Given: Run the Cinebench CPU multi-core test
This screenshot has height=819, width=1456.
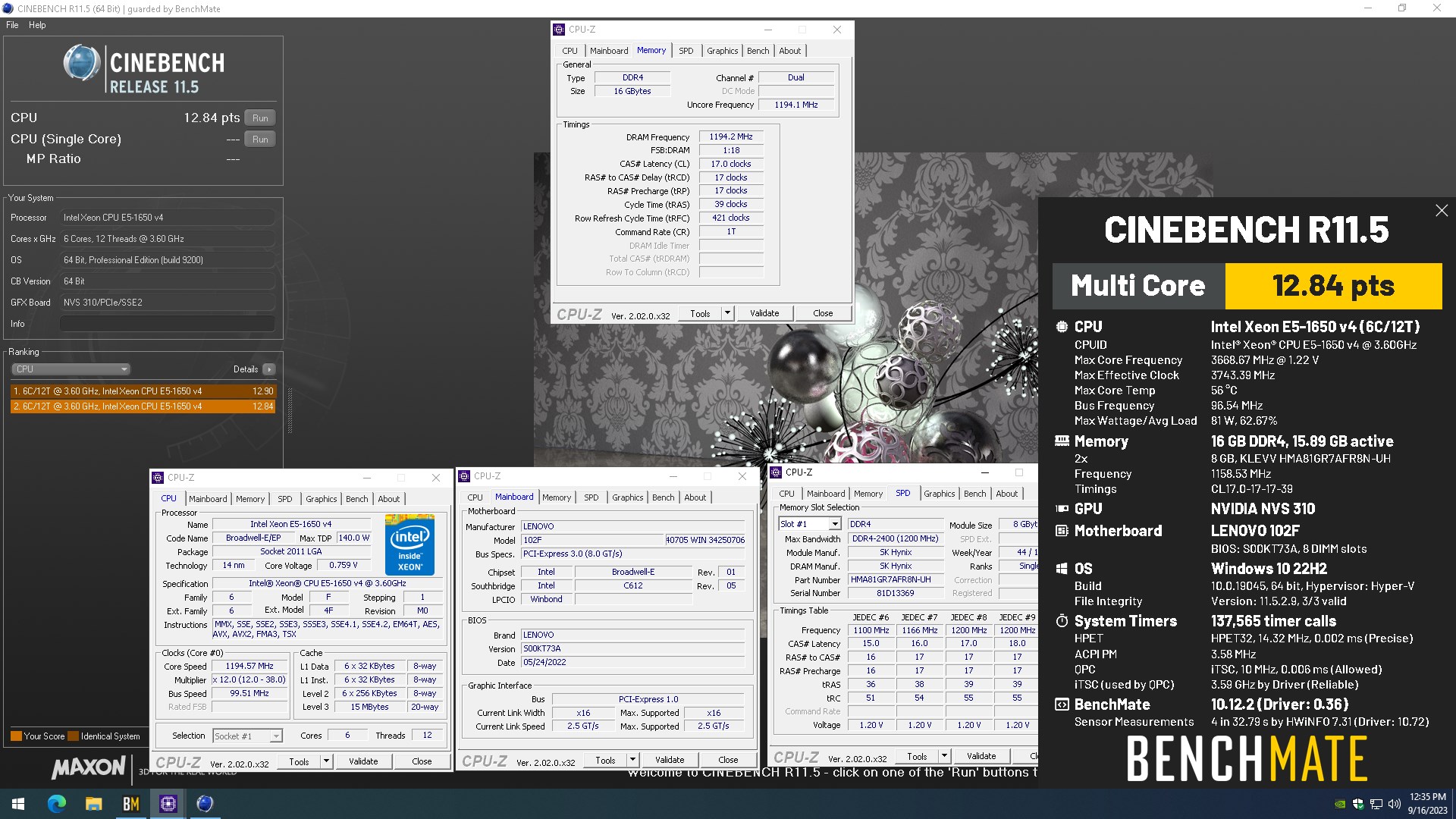Looking at the screenshot, I should tap(260, 118).
